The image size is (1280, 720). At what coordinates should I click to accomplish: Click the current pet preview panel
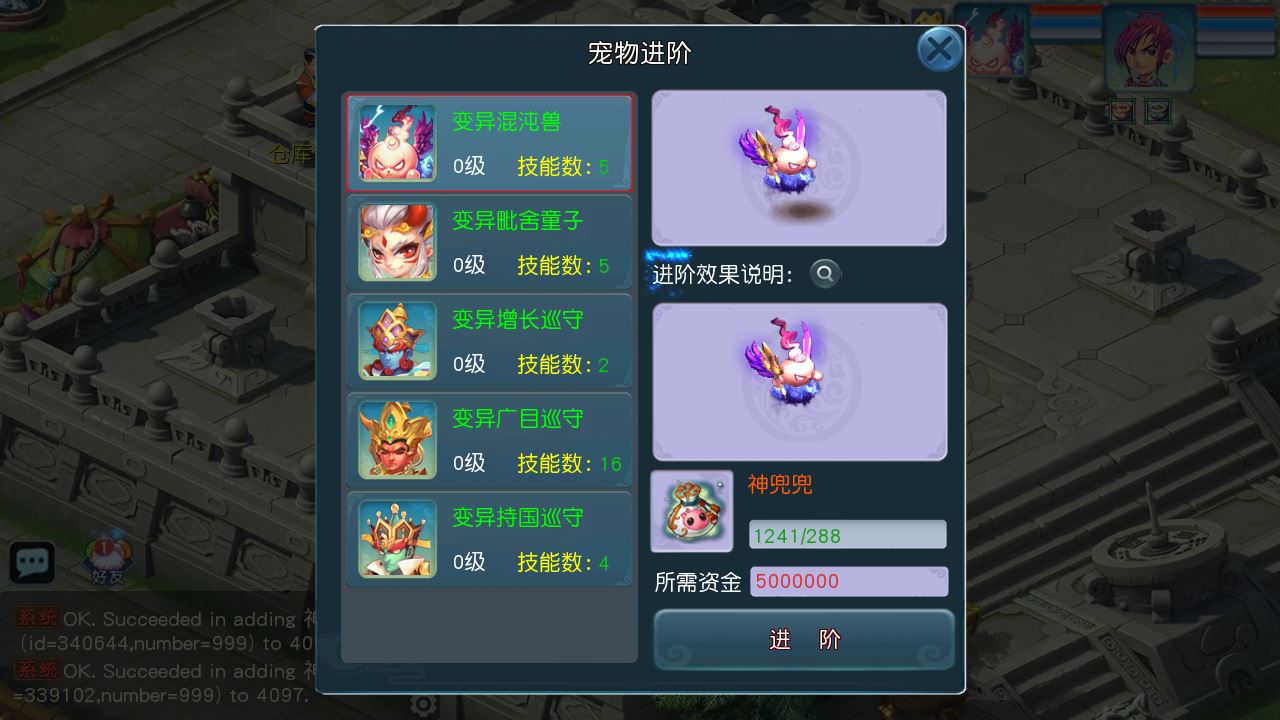799,168
